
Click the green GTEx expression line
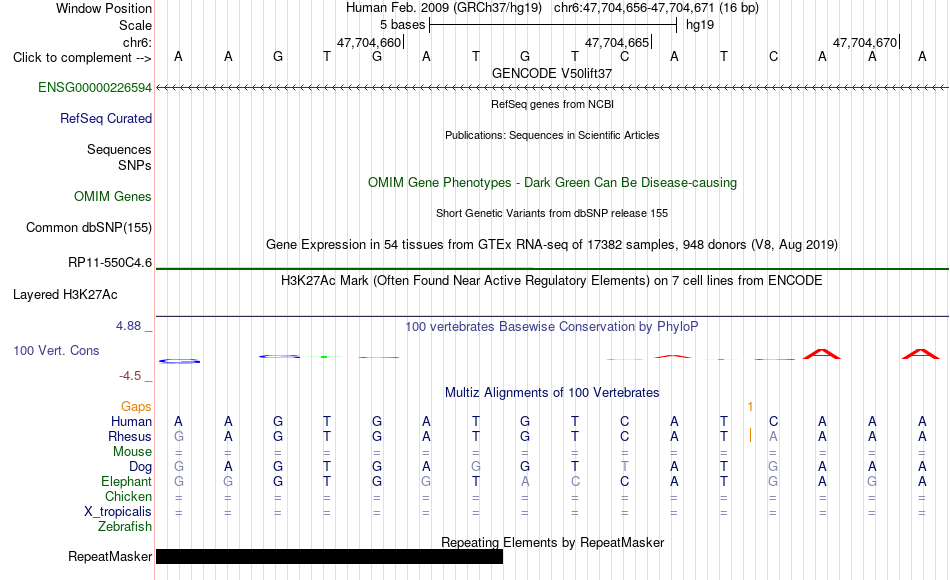(x=552, y=268)
